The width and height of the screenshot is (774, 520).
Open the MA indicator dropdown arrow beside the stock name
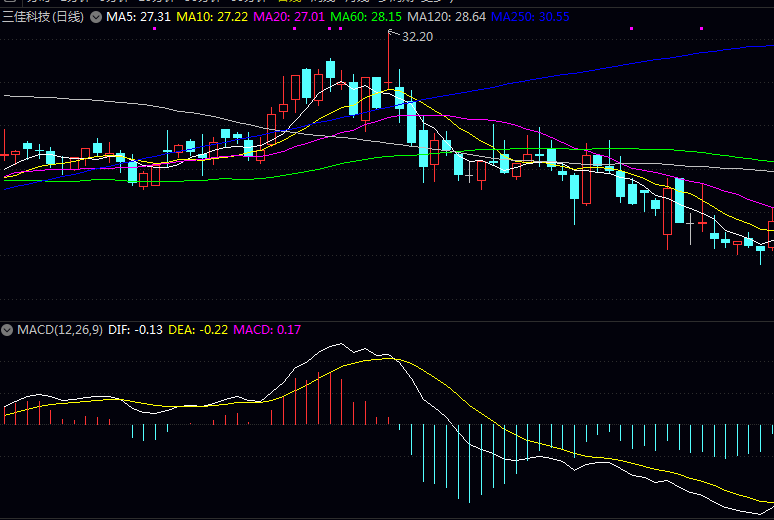click(95, 17)
